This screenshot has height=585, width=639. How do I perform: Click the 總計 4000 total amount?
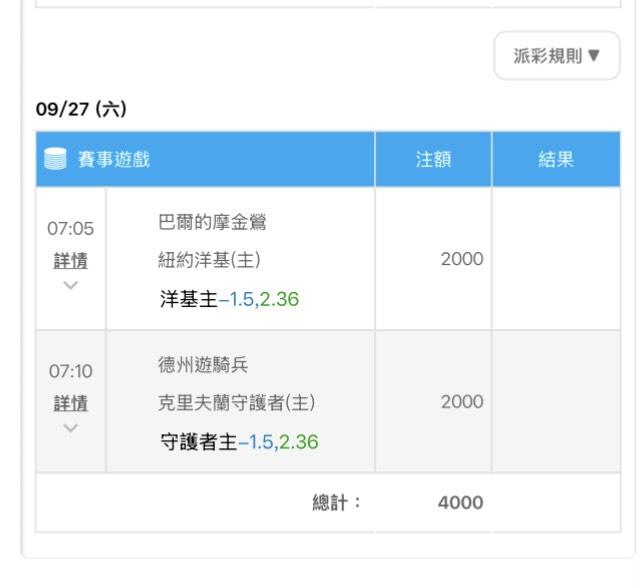pyautogui.click(x=461, y=503)
